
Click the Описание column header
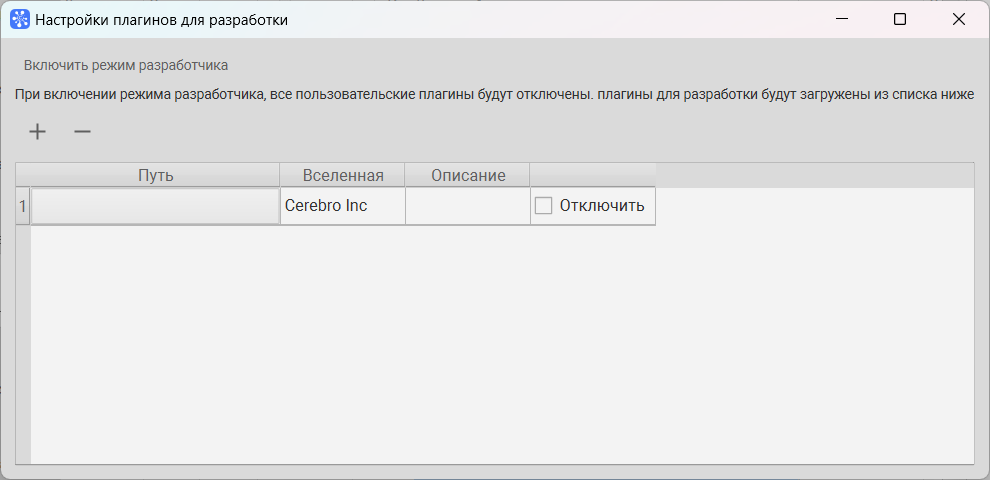(468, 175)
